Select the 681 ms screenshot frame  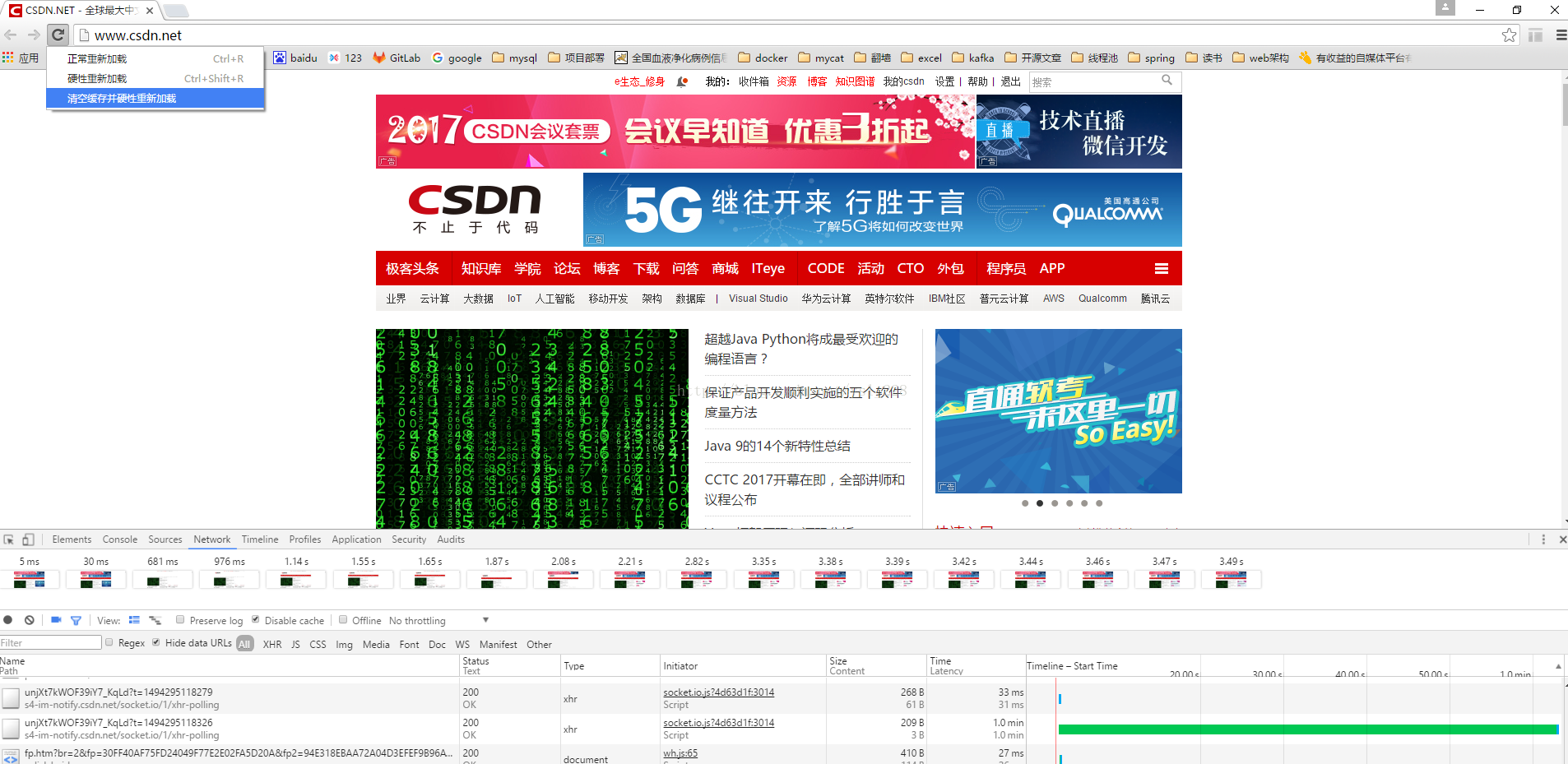coord(163,579)
